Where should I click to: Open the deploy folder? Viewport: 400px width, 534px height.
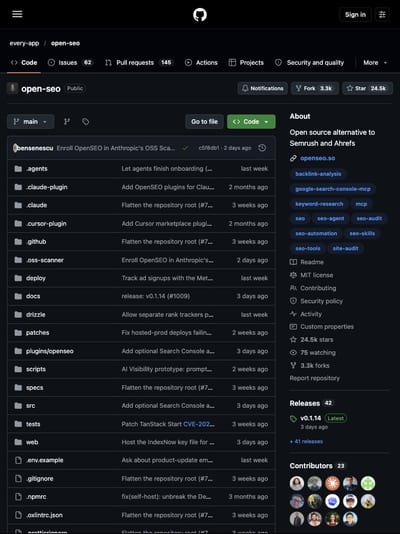click(36, 278)
